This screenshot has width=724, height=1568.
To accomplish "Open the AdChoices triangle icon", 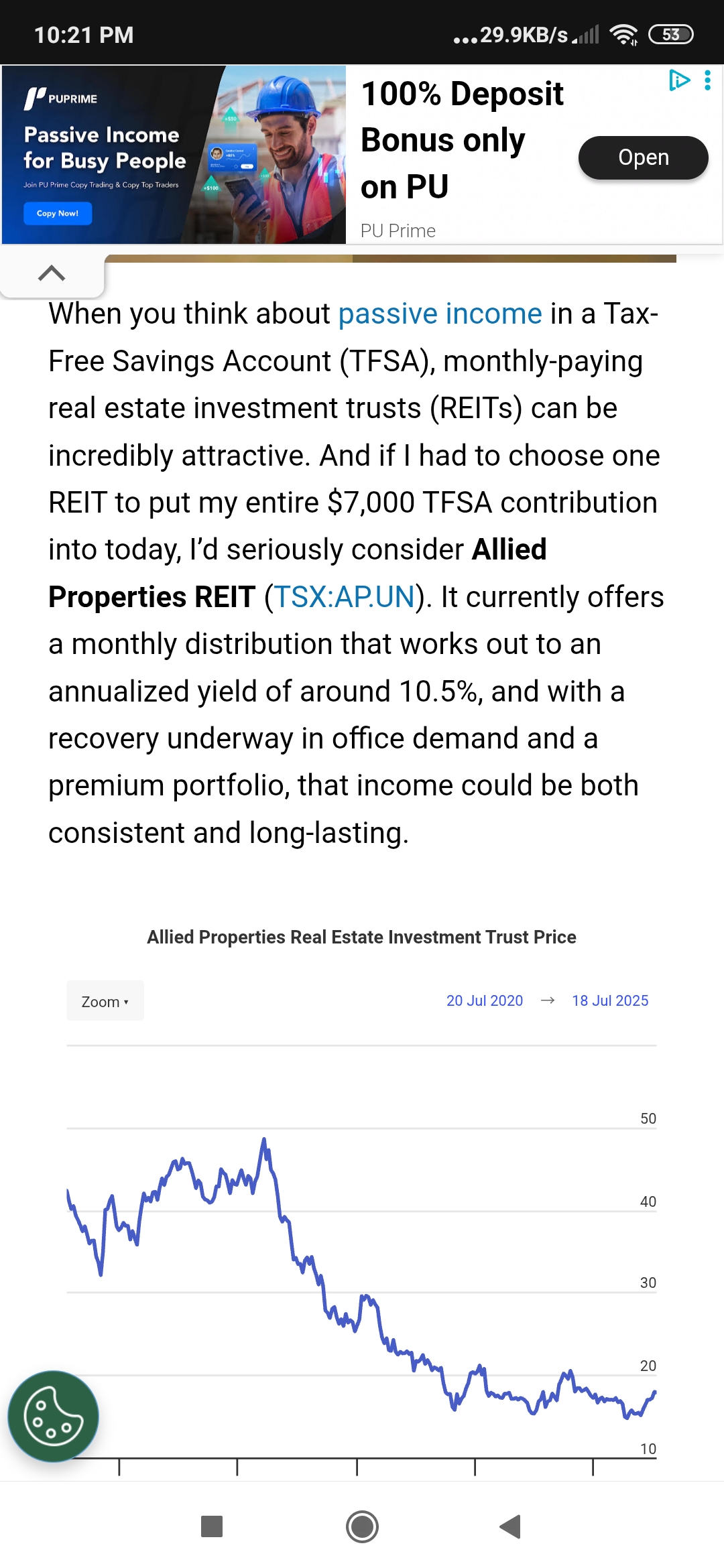I will pyautogui.click(x=679, y=80).
